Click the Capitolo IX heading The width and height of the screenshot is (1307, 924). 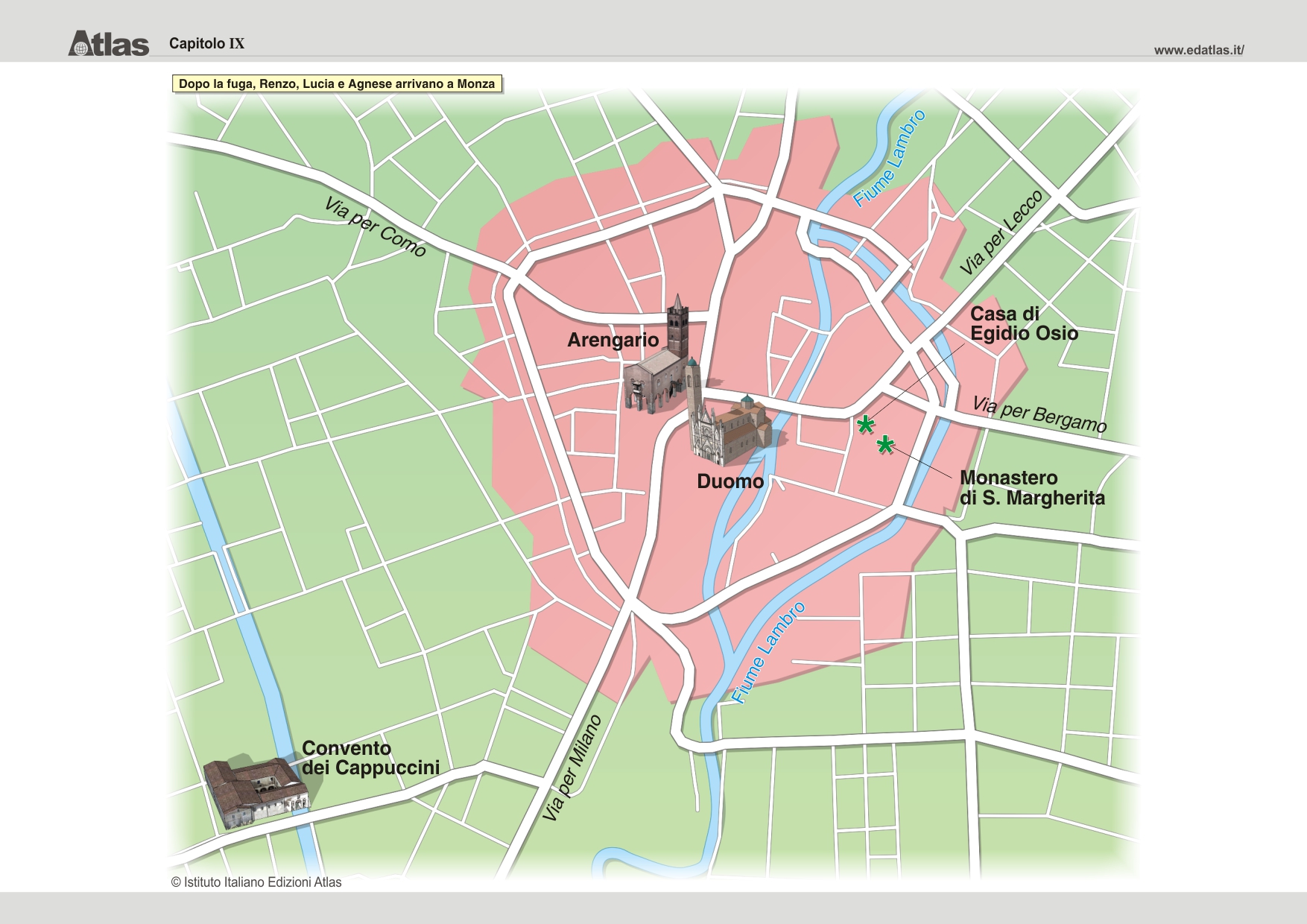coord(206,43)
